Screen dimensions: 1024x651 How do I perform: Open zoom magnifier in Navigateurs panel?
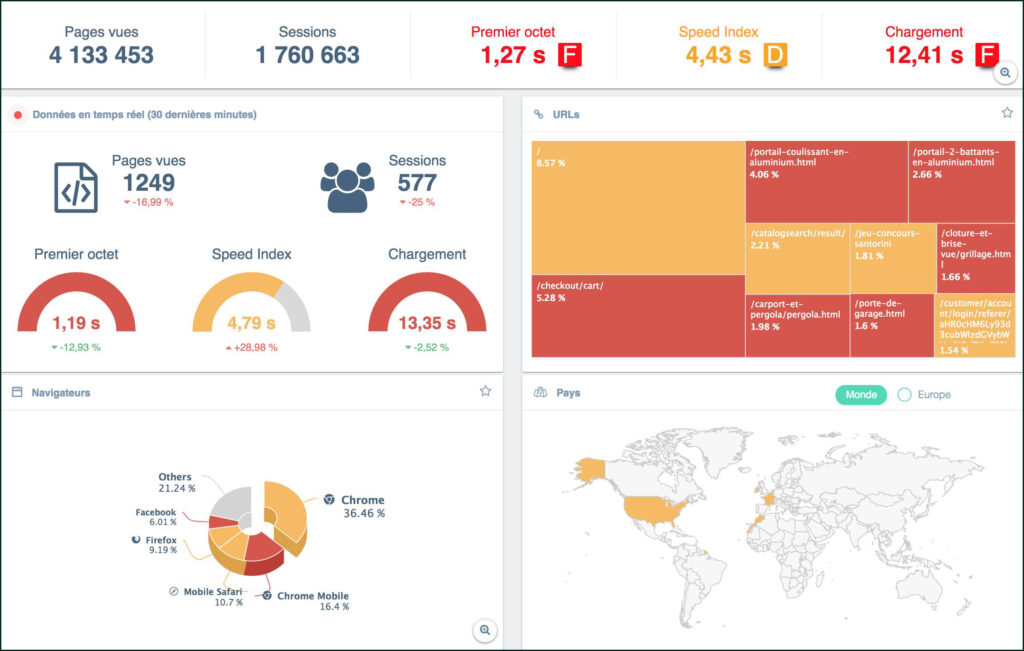click(x=485, y=629)
